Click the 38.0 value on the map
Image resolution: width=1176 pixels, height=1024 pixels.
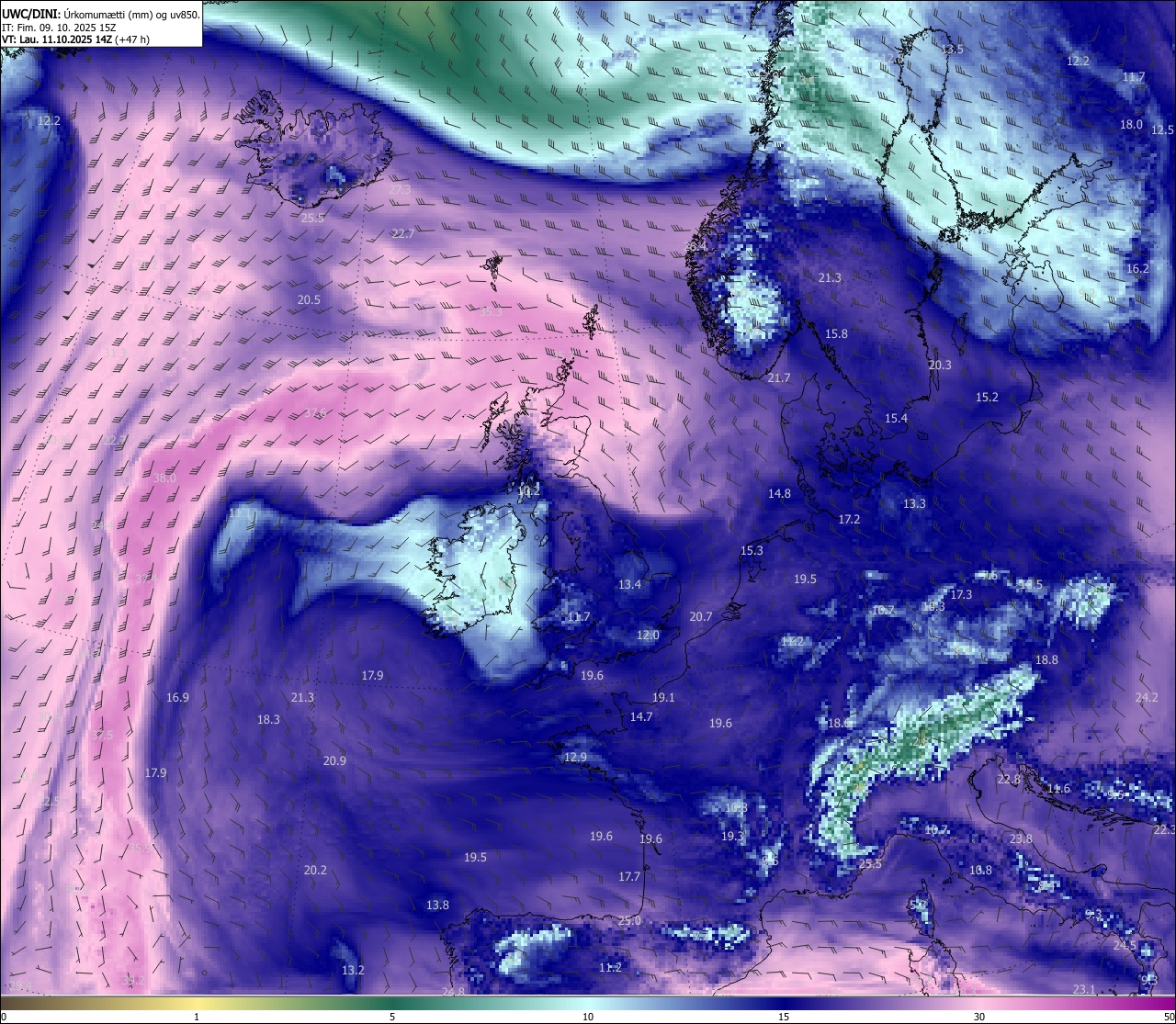(x=164, y=478)
